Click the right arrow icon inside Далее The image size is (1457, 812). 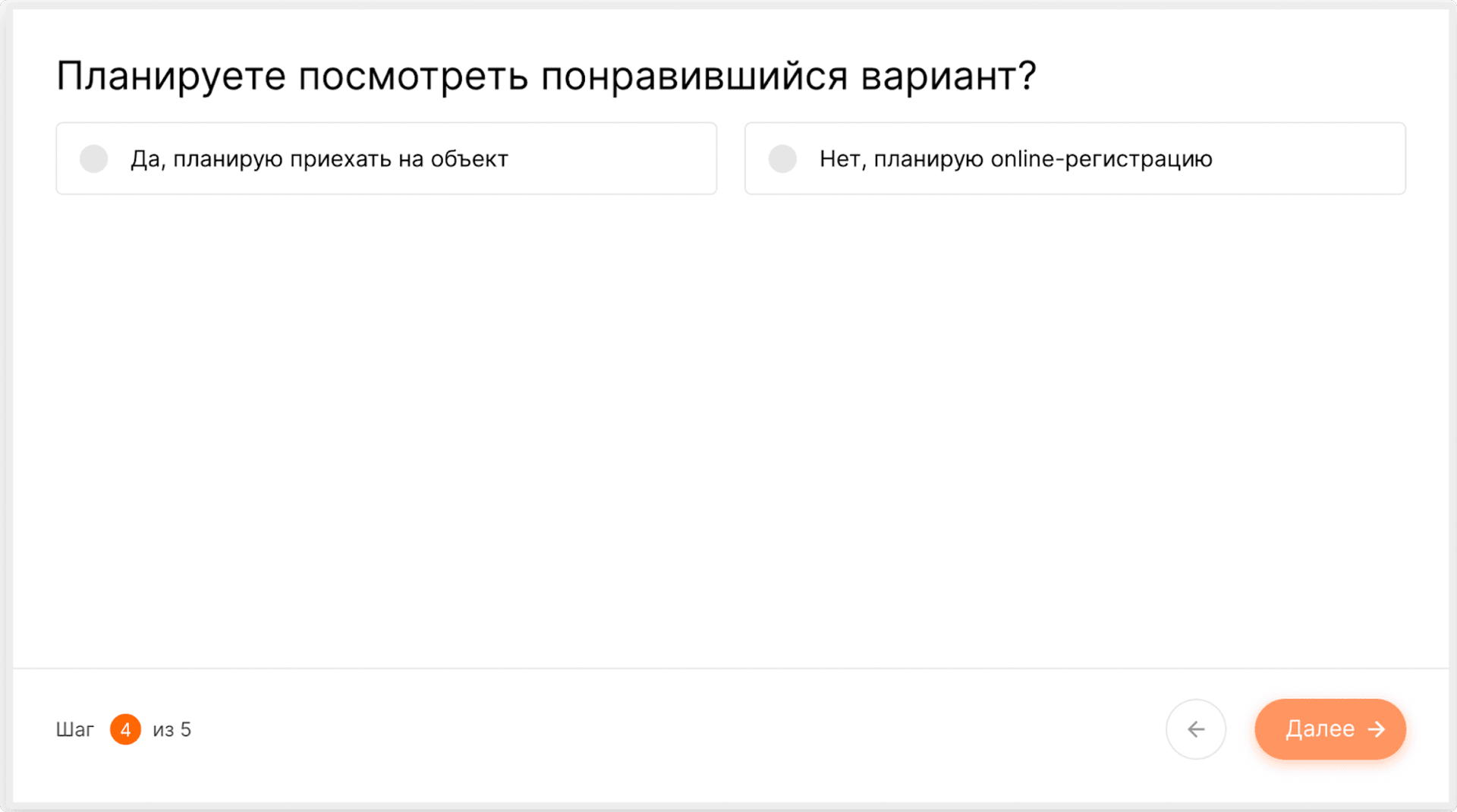pos(1377,729)
